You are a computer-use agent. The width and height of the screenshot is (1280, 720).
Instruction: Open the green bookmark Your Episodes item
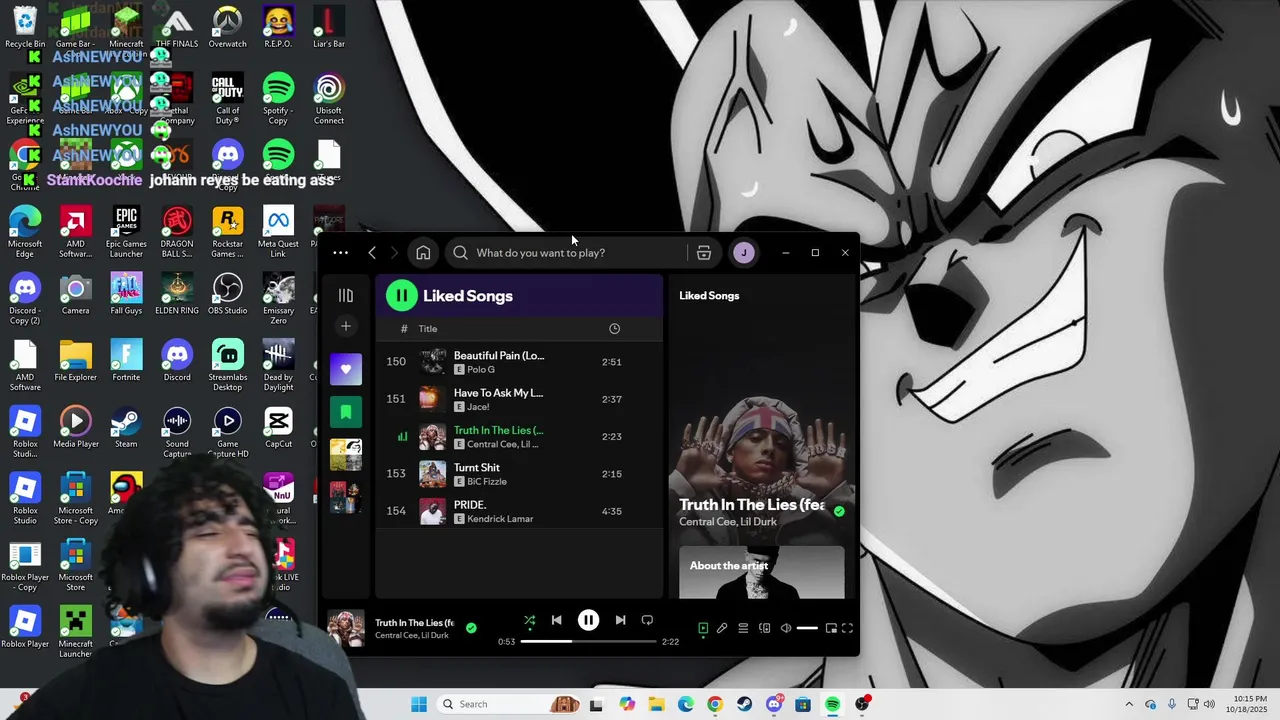point(346,411)
